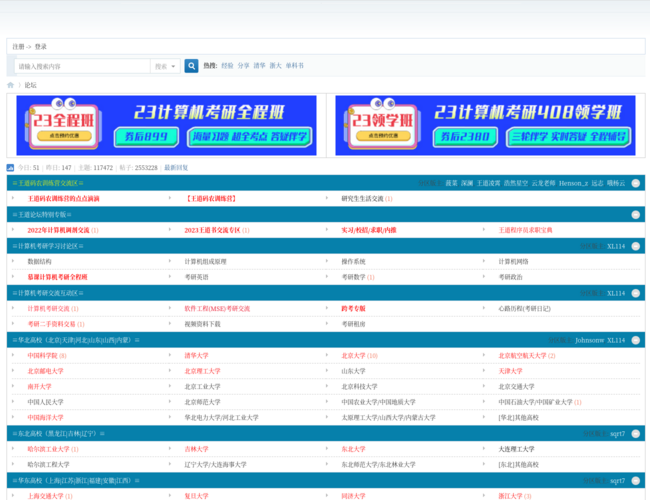The width and height of the screenshot is (650, 500).
Task: Open the 数据结构 forum board
Action: coord(40,262)
